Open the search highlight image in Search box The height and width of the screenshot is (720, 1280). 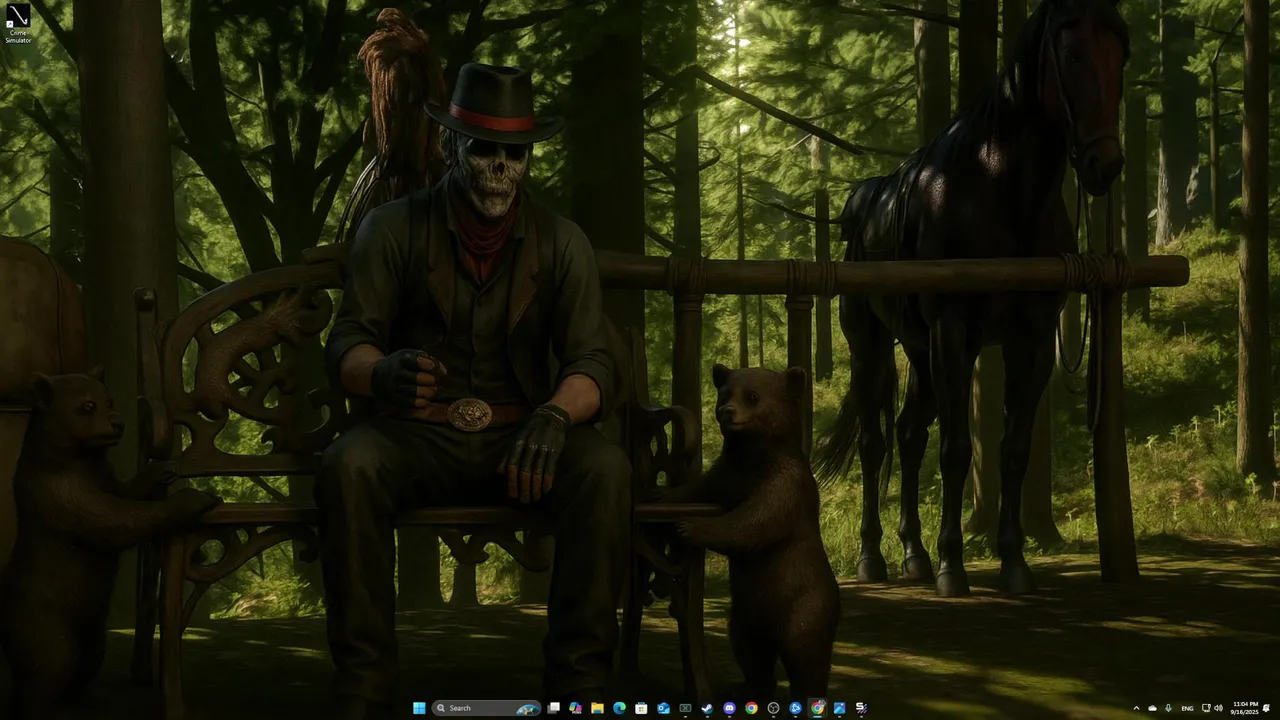(528, 708)
